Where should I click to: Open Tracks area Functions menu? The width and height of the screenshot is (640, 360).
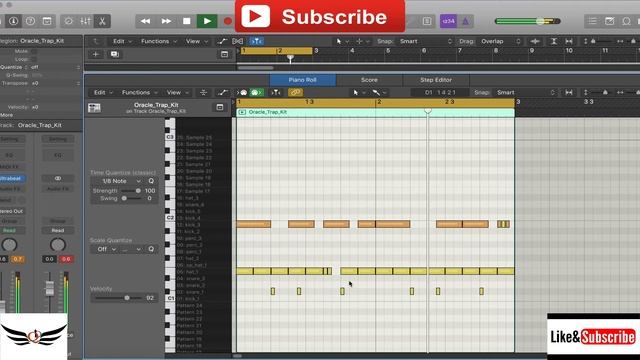pyautogui.click(x=159, y=41)
